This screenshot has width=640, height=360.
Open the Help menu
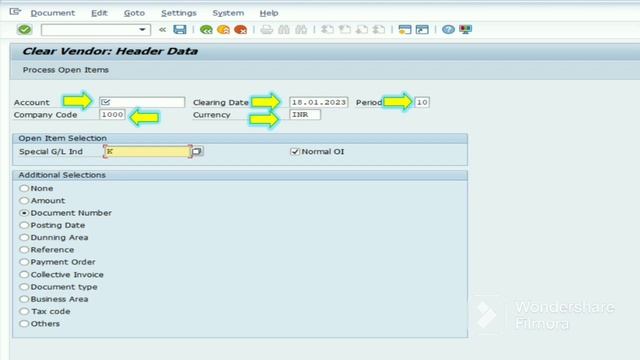[269, 13]
